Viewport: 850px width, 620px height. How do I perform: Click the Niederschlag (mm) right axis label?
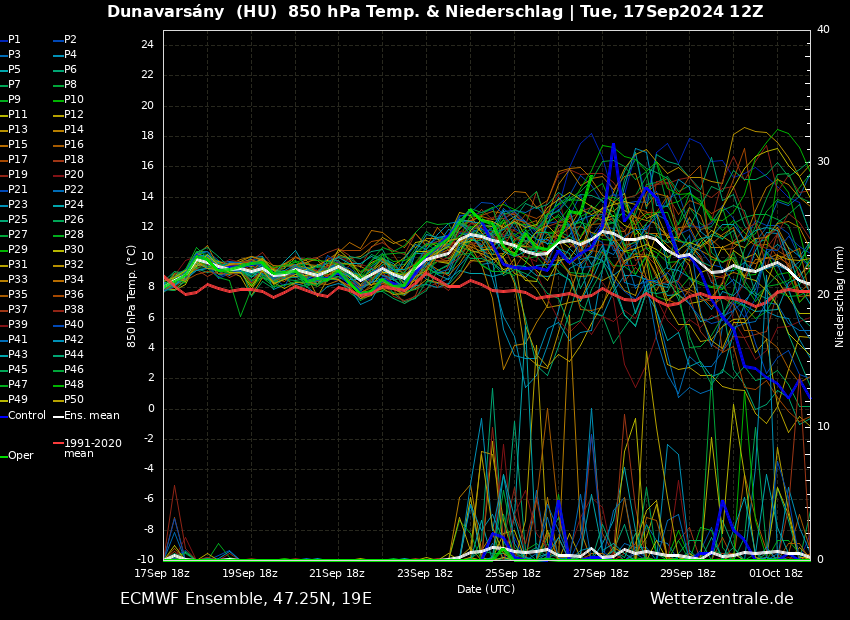pyautogui.click(x=840, y=296)
